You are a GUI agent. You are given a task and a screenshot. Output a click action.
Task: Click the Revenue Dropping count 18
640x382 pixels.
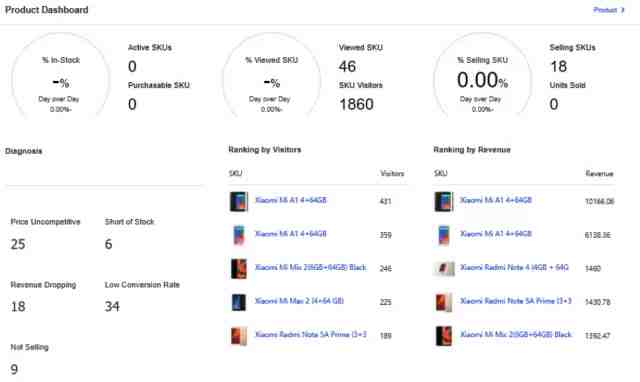tap(18, 306)
